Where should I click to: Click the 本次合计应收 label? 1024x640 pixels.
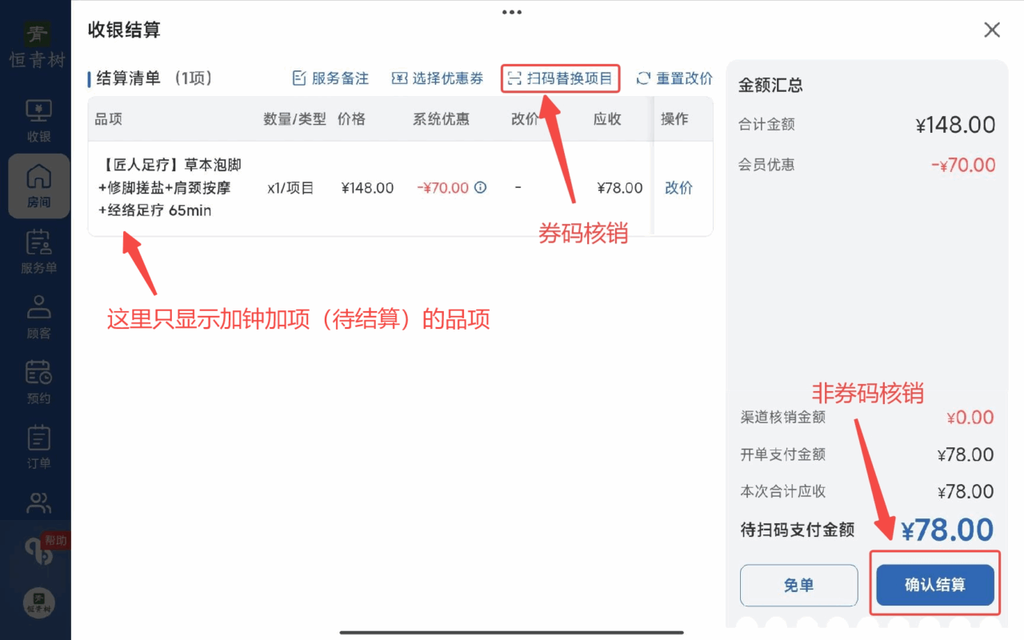pyautogui.click(x=783, y=492)
